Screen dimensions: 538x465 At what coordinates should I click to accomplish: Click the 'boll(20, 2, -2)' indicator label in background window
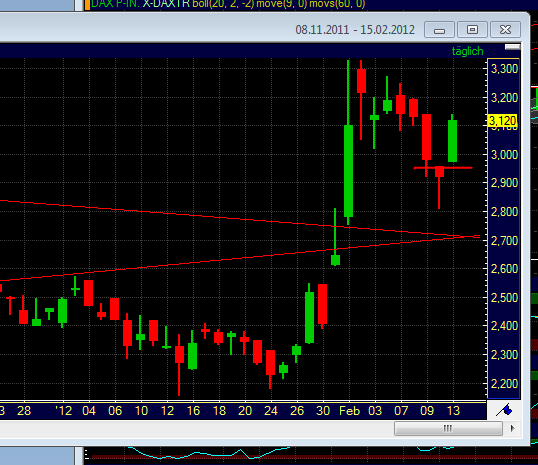(223, 4)
